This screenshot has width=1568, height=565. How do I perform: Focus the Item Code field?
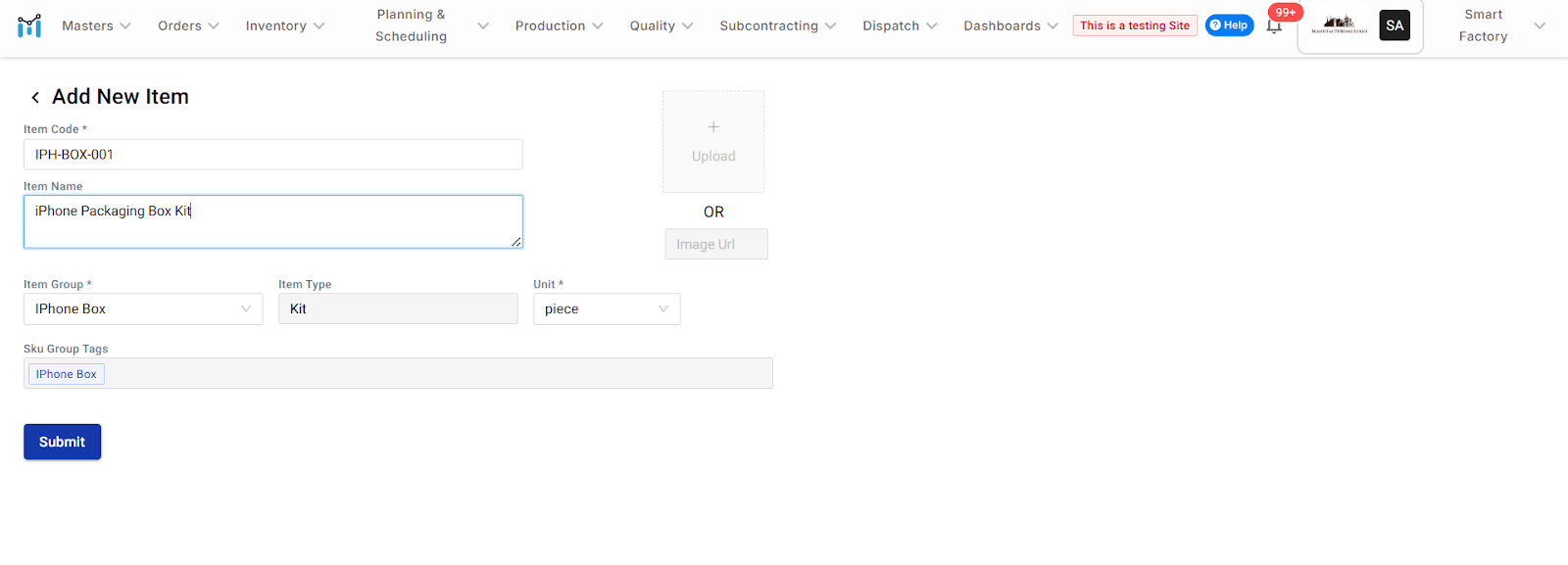(x=272, y=155)
